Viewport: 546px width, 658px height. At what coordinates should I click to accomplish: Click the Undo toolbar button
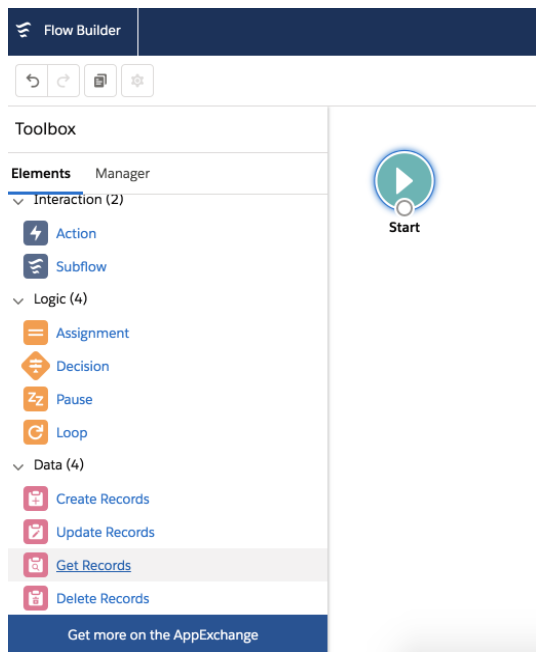32,81
